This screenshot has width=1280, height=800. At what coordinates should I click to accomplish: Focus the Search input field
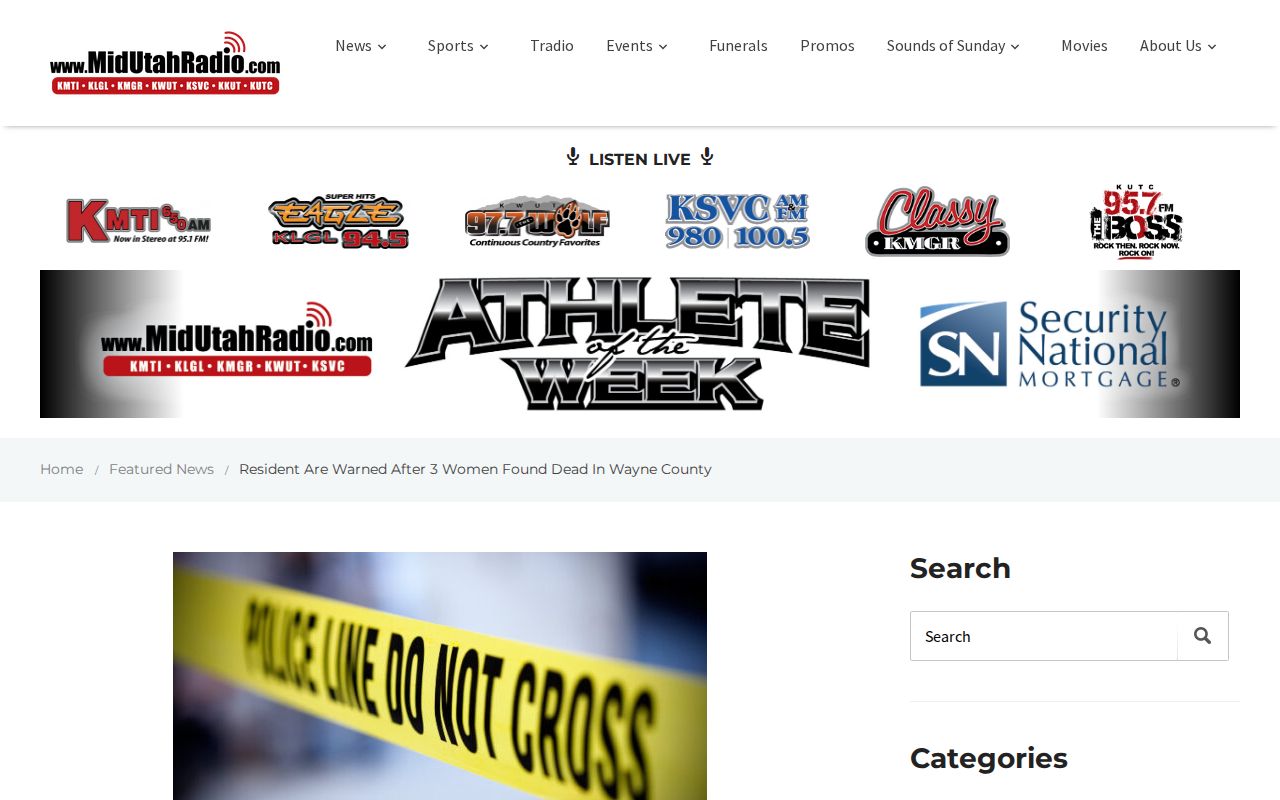point(1044,636)
